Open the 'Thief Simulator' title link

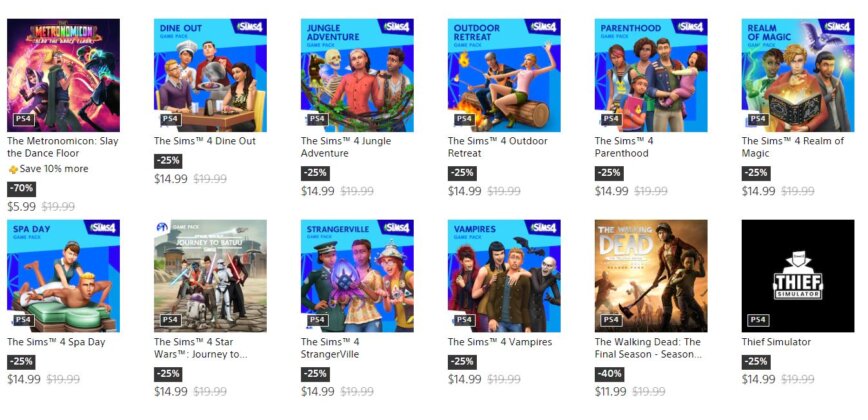point(776,342)
